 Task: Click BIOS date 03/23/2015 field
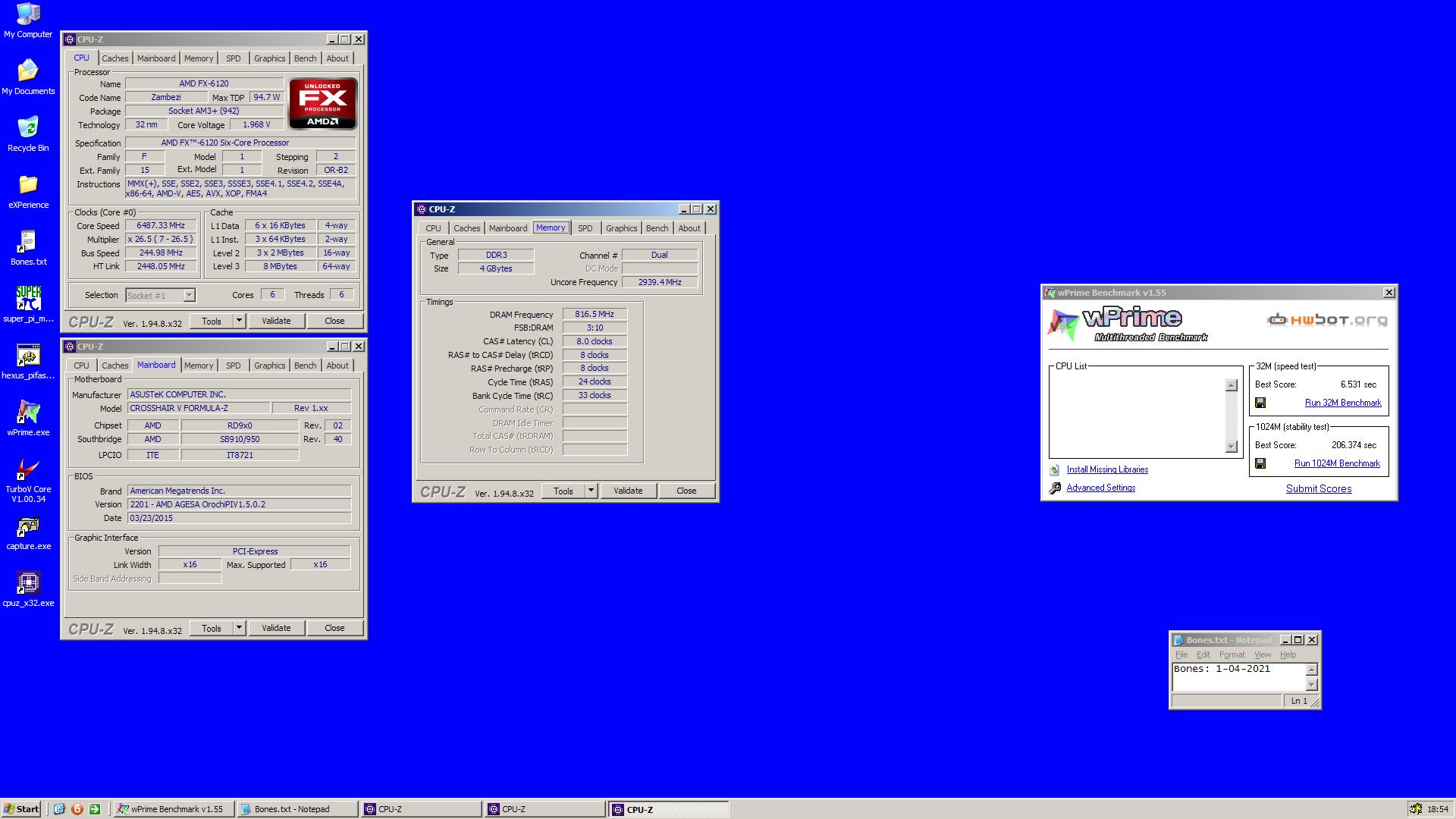[x=239, y=518]
